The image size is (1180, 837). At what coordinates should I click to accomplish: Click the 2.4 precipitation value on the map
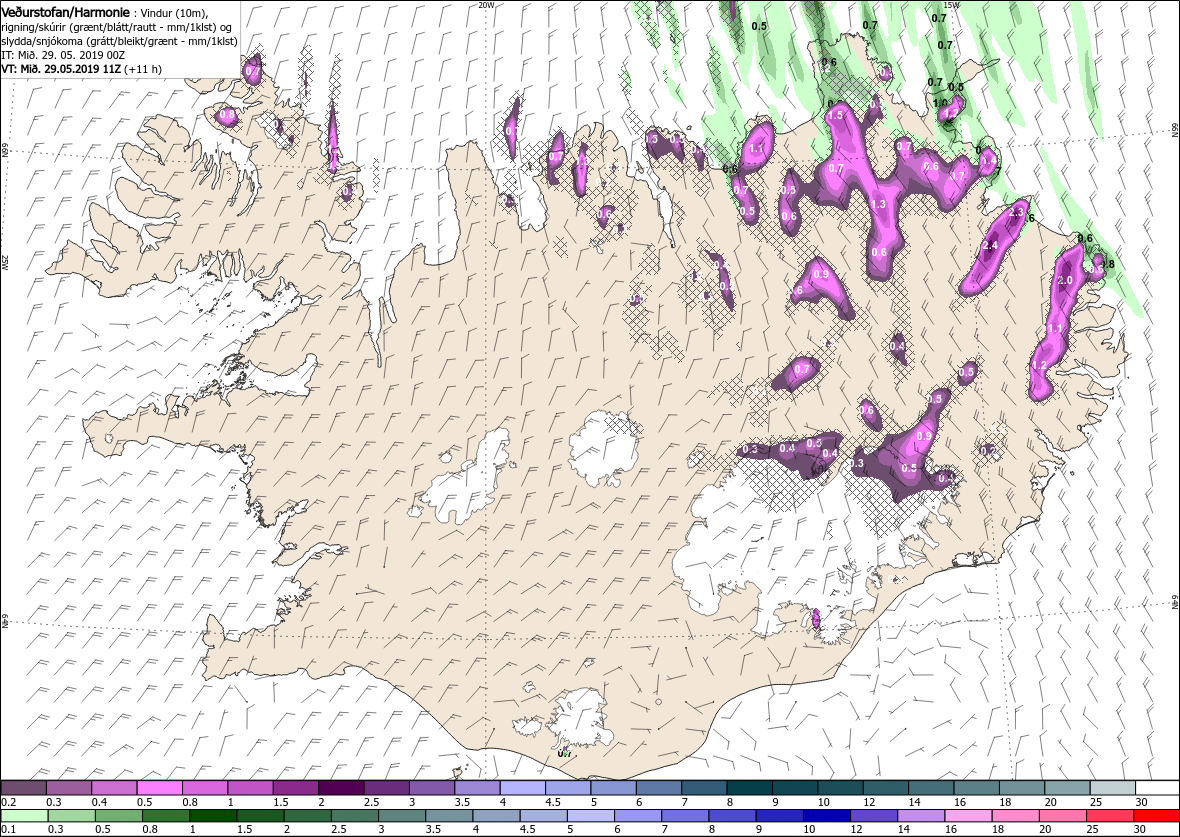coord(990,245)
